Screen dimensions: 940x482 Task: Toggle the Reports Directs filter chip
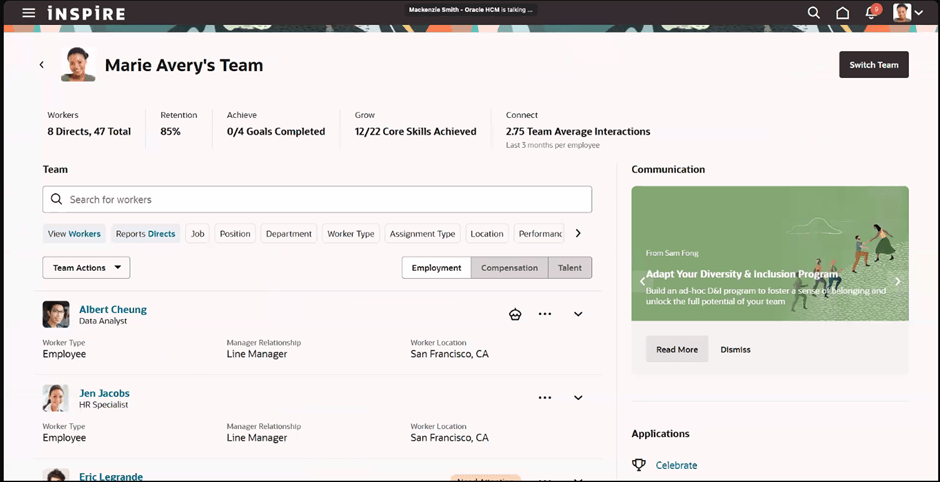point(145,234)
